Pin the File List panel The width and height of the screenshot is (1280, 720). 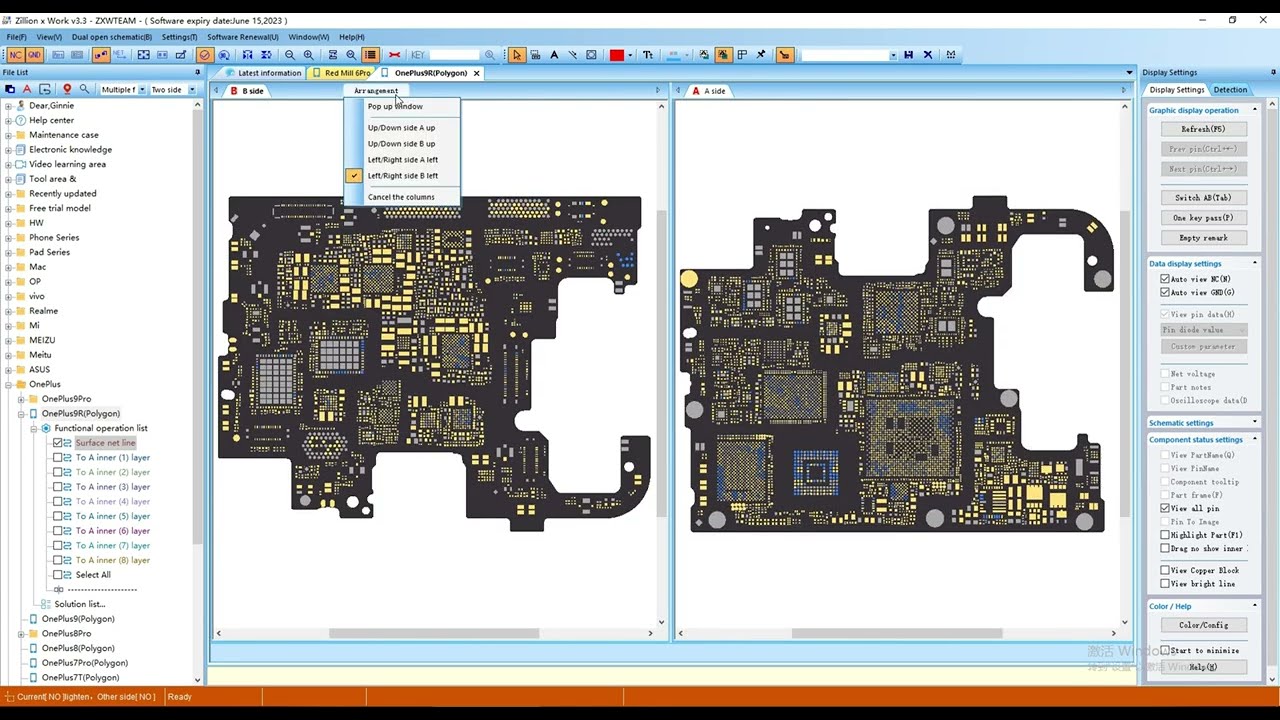(197, 72)
